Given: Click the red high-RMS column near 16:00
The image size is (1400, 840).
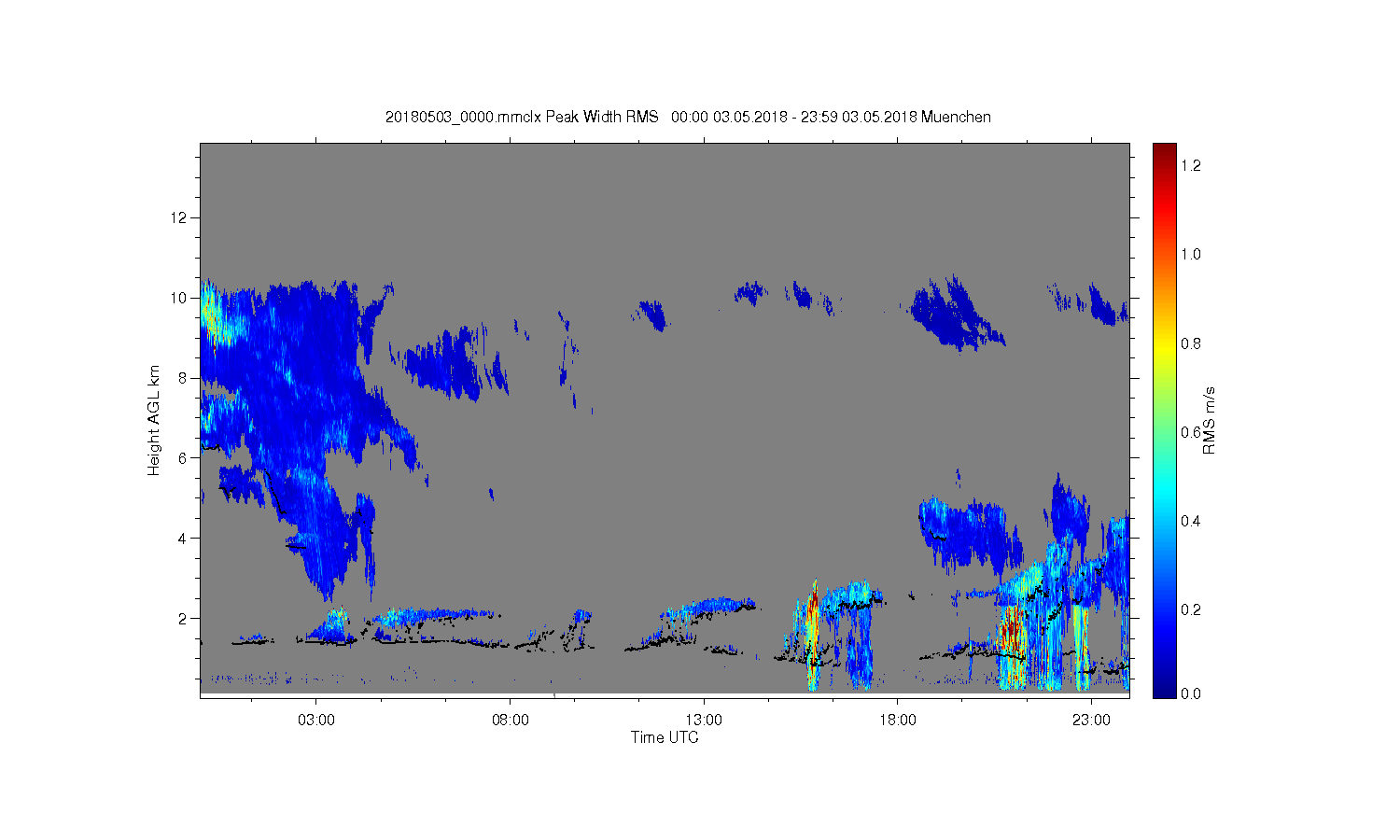Looking at the screenshot, I should click(813, 635).
